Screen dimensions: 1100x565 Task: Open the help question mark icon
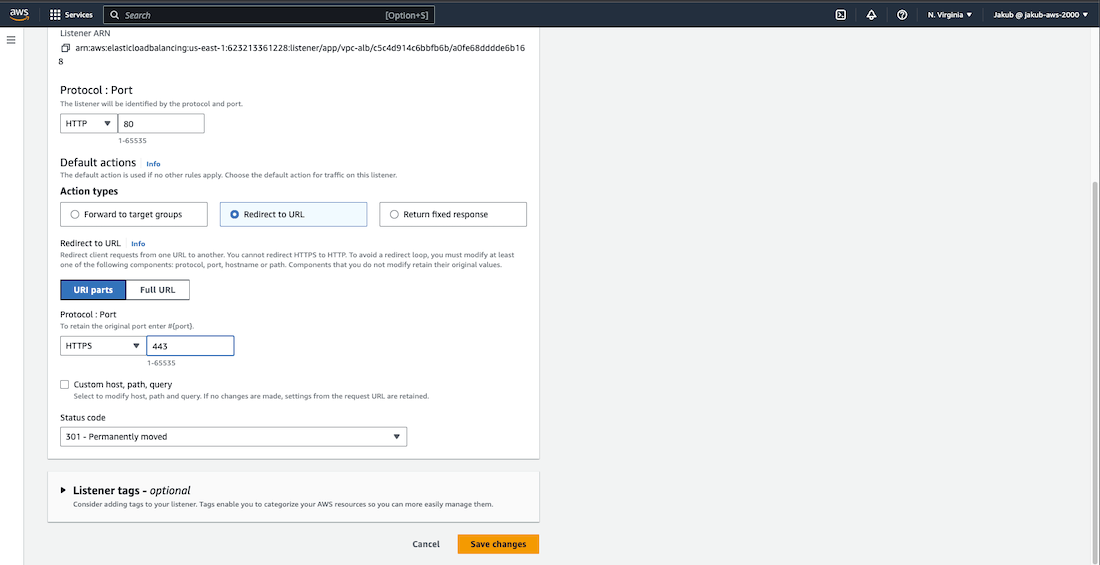(x=902, y=15)
